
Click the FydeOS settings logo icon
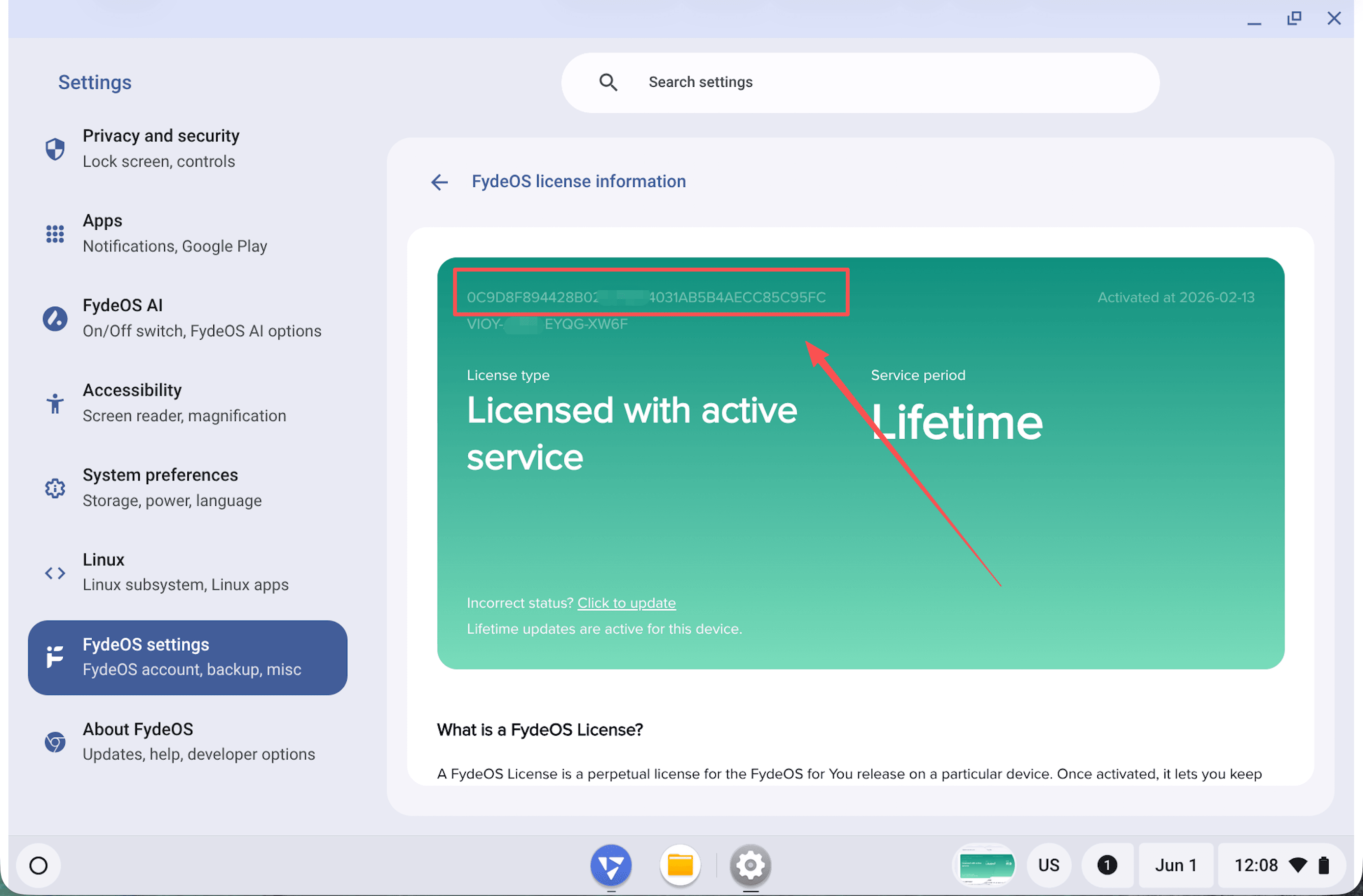click(x=55, y=657)
